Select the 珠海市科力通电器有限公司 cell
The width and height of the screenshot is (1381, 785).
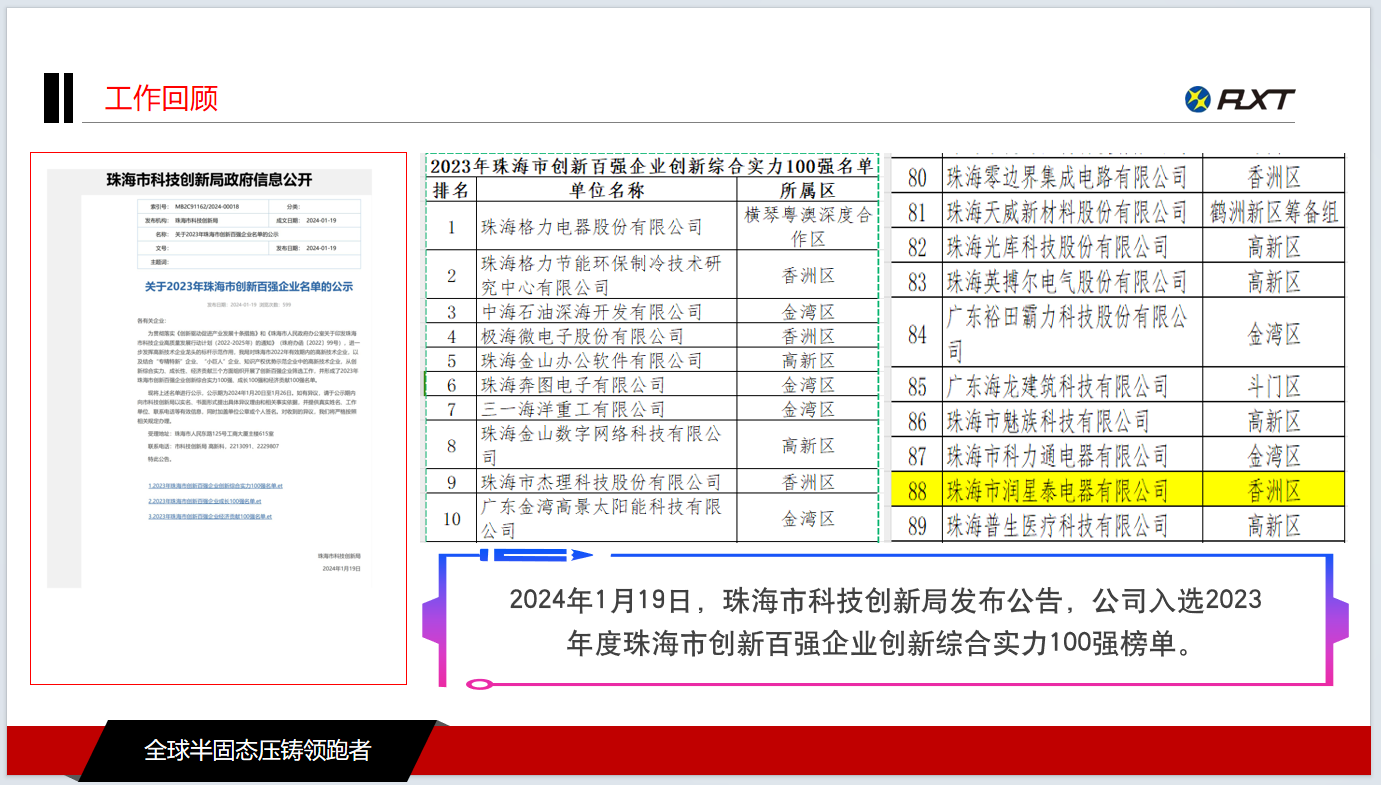pyautogui.click(x=1072, y=456)
